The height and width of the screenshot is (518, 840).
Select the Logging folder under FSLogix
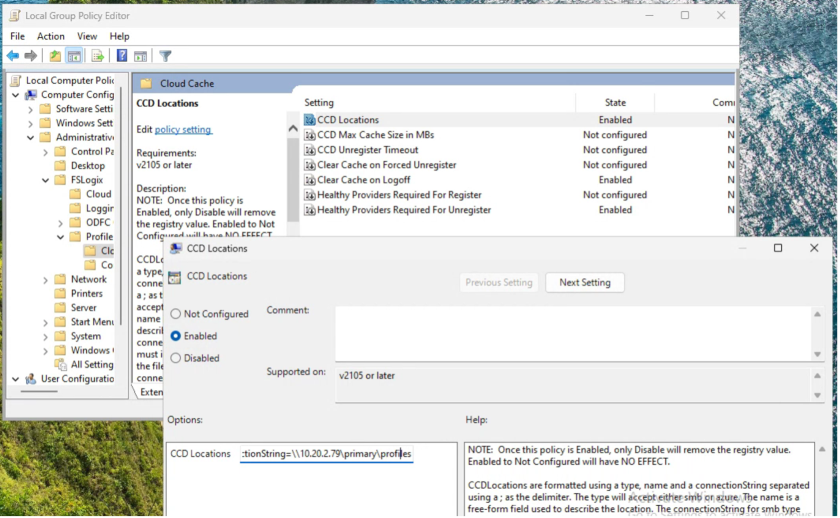coord(100,208)
